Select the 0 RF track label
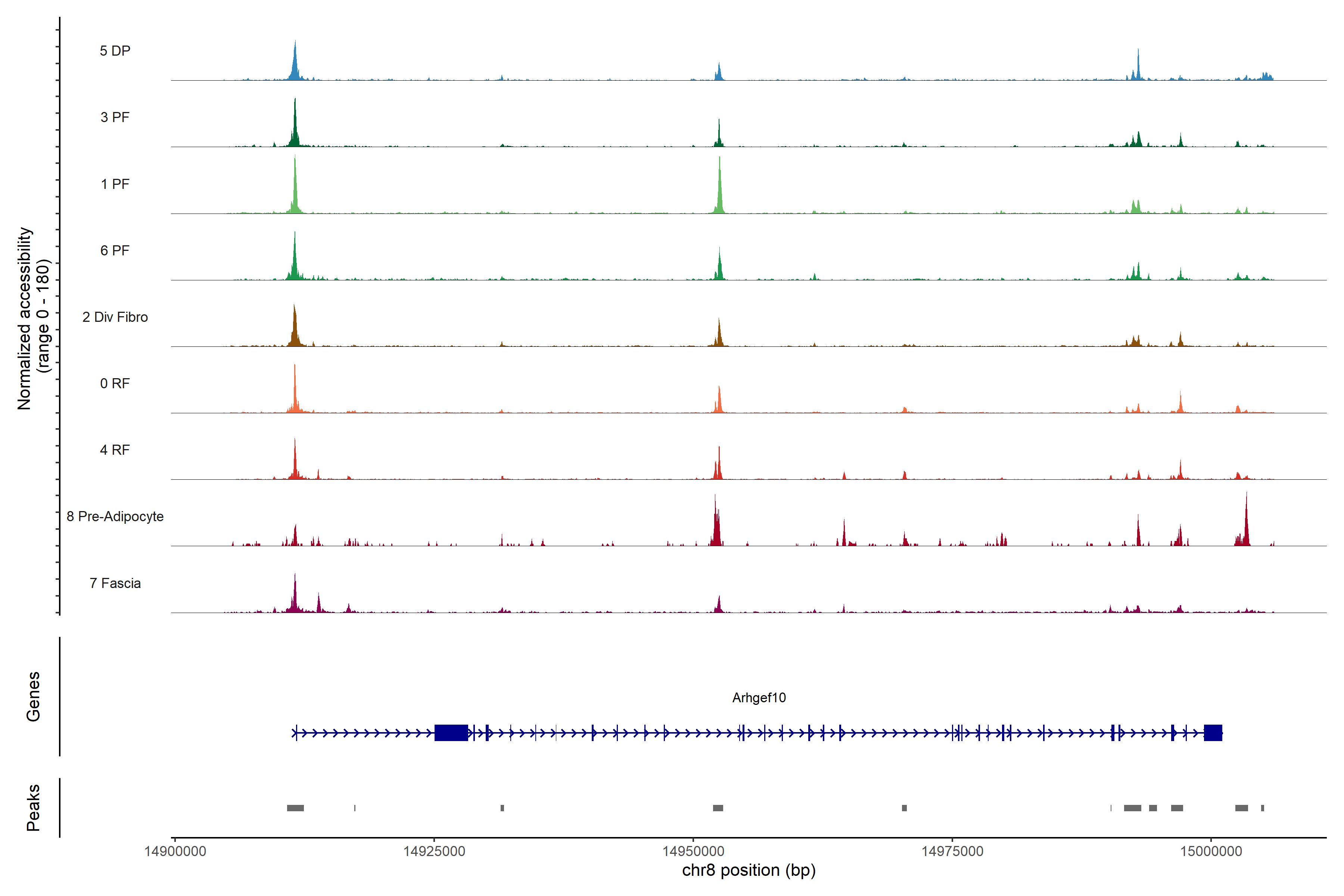The height and width of the screenshot is (896, 1344). pos(115,383)
